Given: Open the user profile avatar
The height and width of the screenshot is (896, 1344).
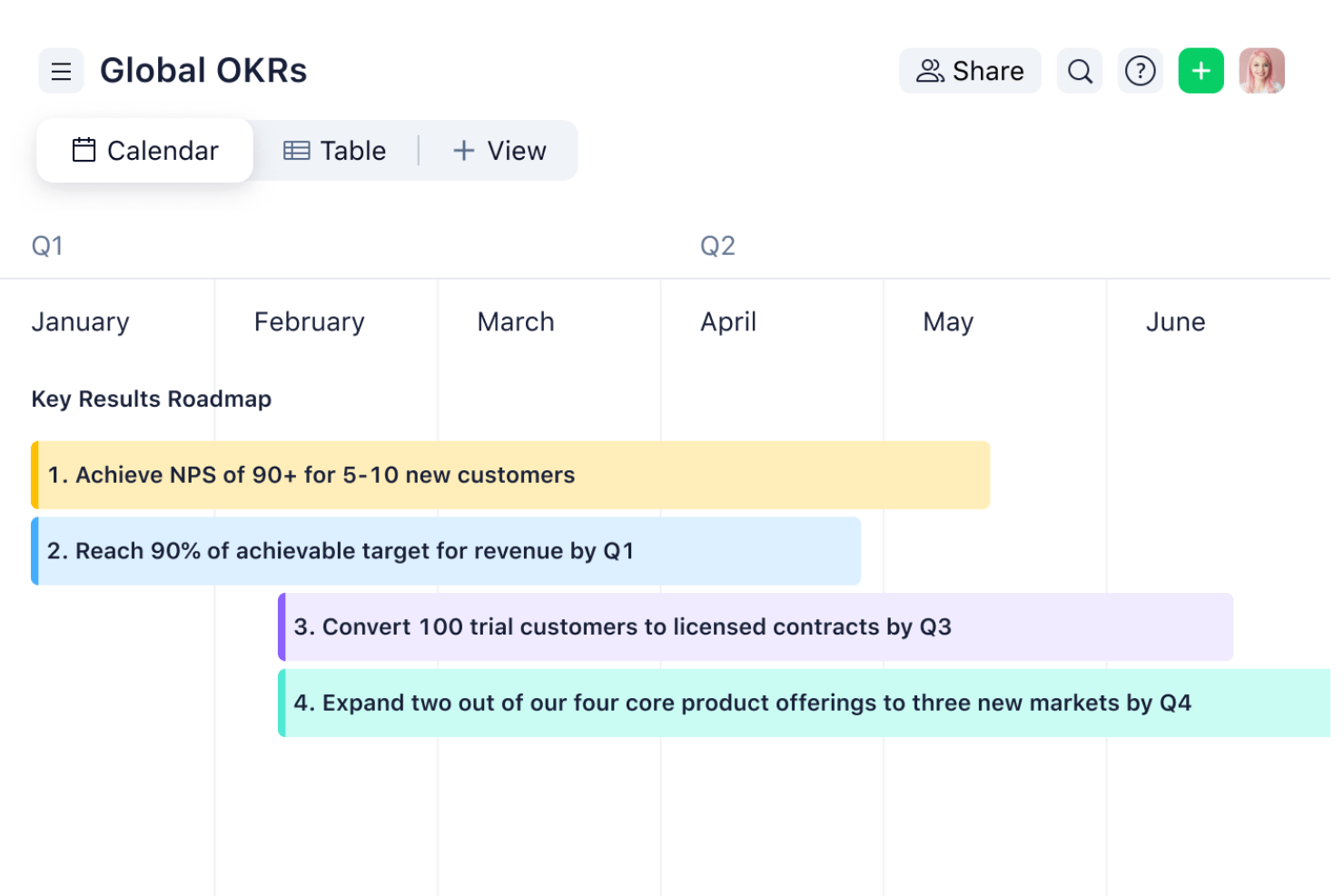Looking at the screenshot, I should (1262, 71).
